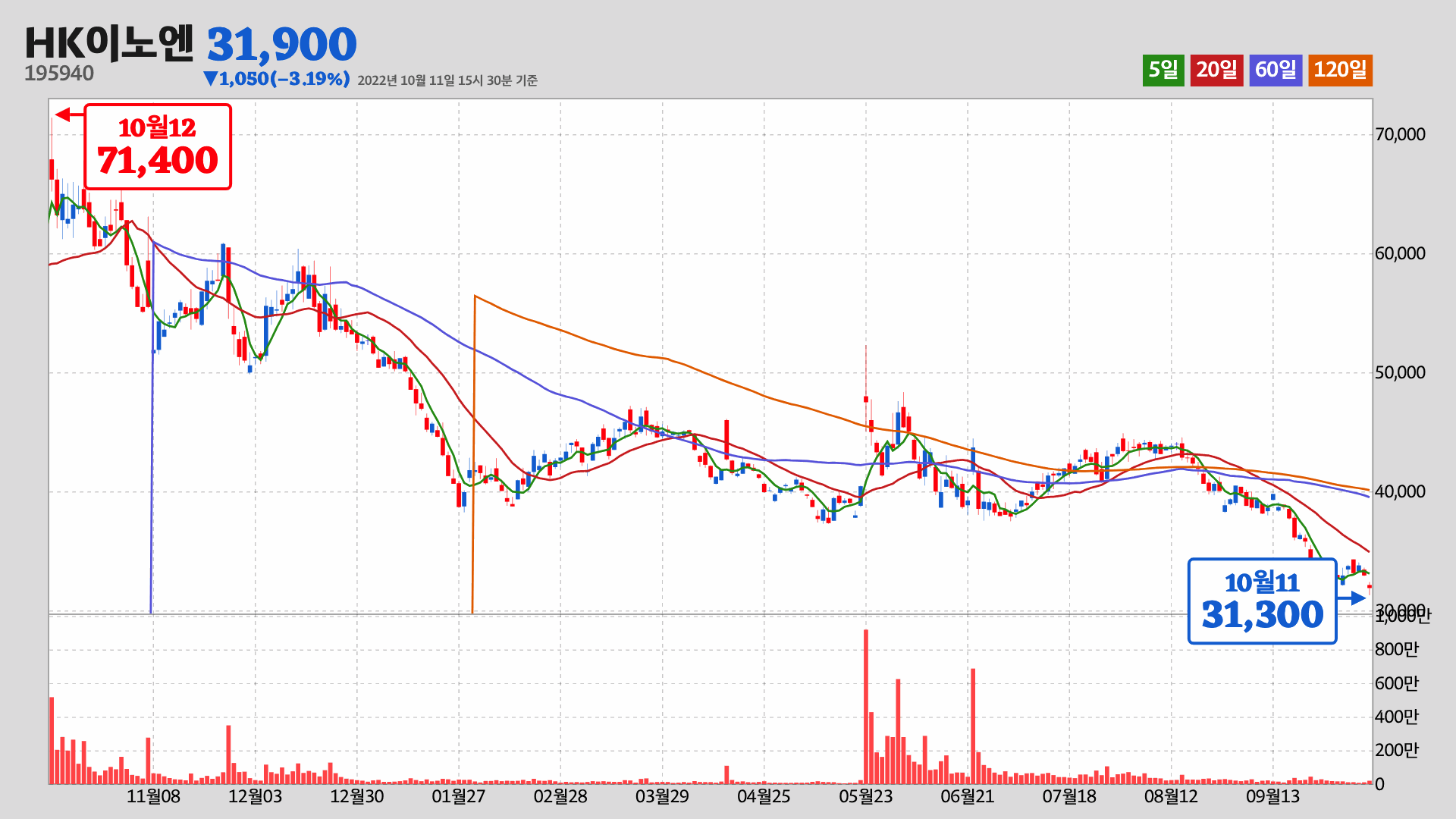This screenshot has width=1456, height=819.
Task: Click the 400만 volume axis label
Action: point(1397,717)
